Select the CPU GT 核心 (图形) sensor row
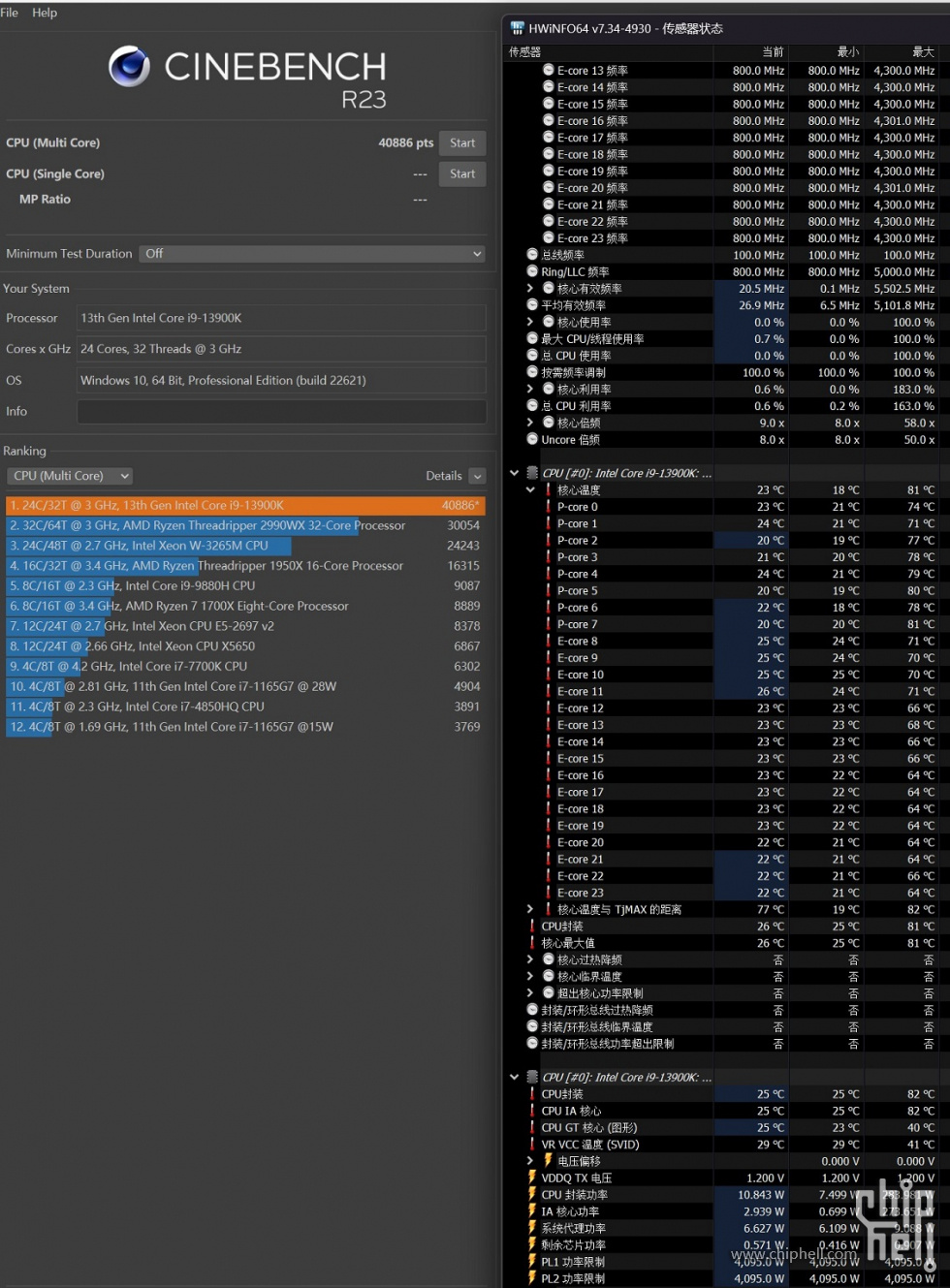950x1288 pixels. [726, 1128]
